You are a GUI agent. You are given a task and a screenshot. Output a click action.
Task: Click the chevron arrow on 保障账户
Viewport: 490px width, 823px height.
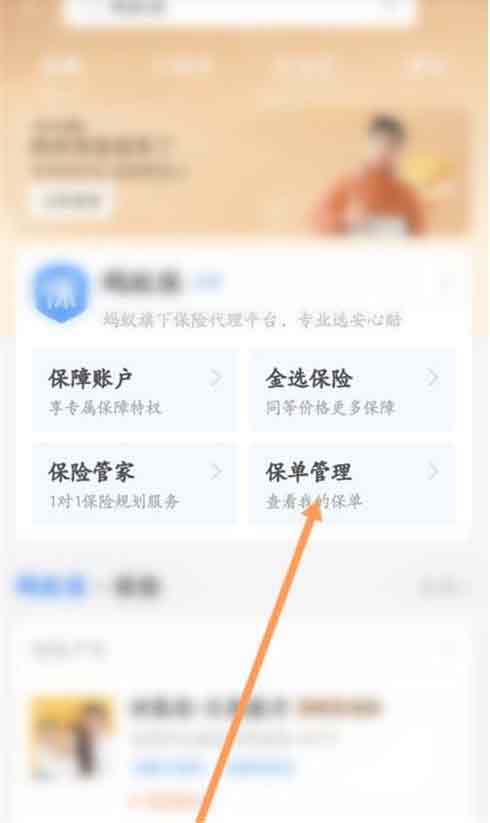coord(216,378)
